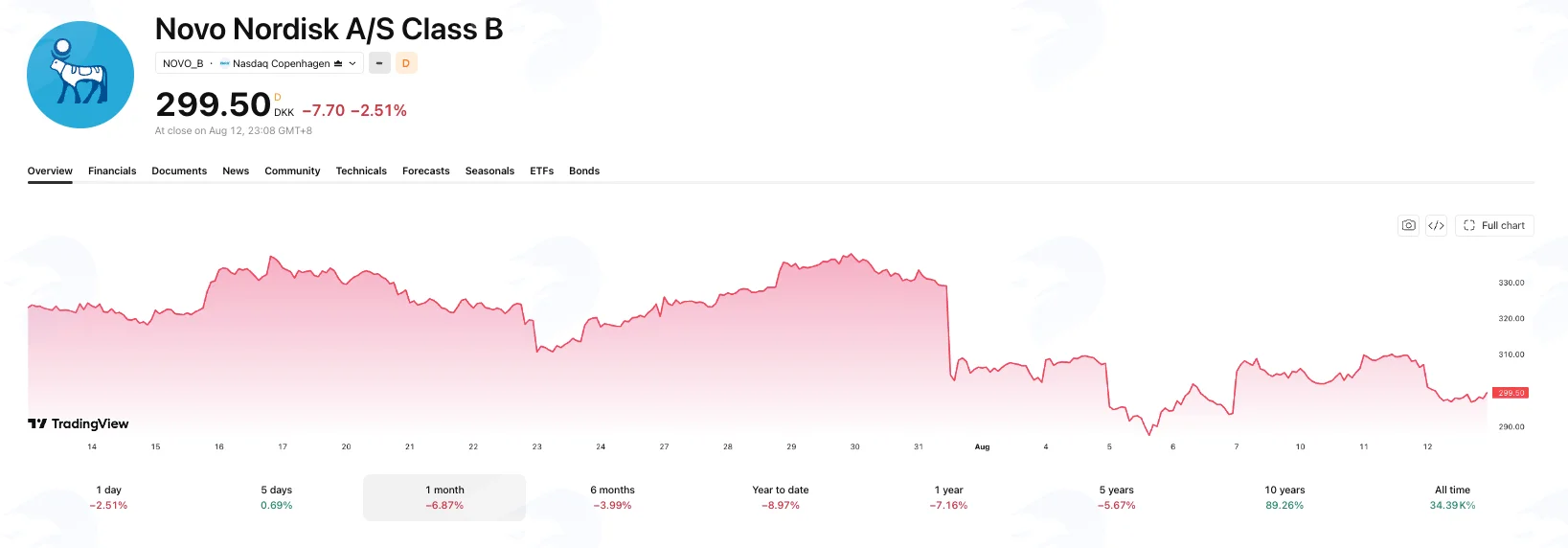Open the Seasonals tab
1568x548 pixels.
(489, 171)
